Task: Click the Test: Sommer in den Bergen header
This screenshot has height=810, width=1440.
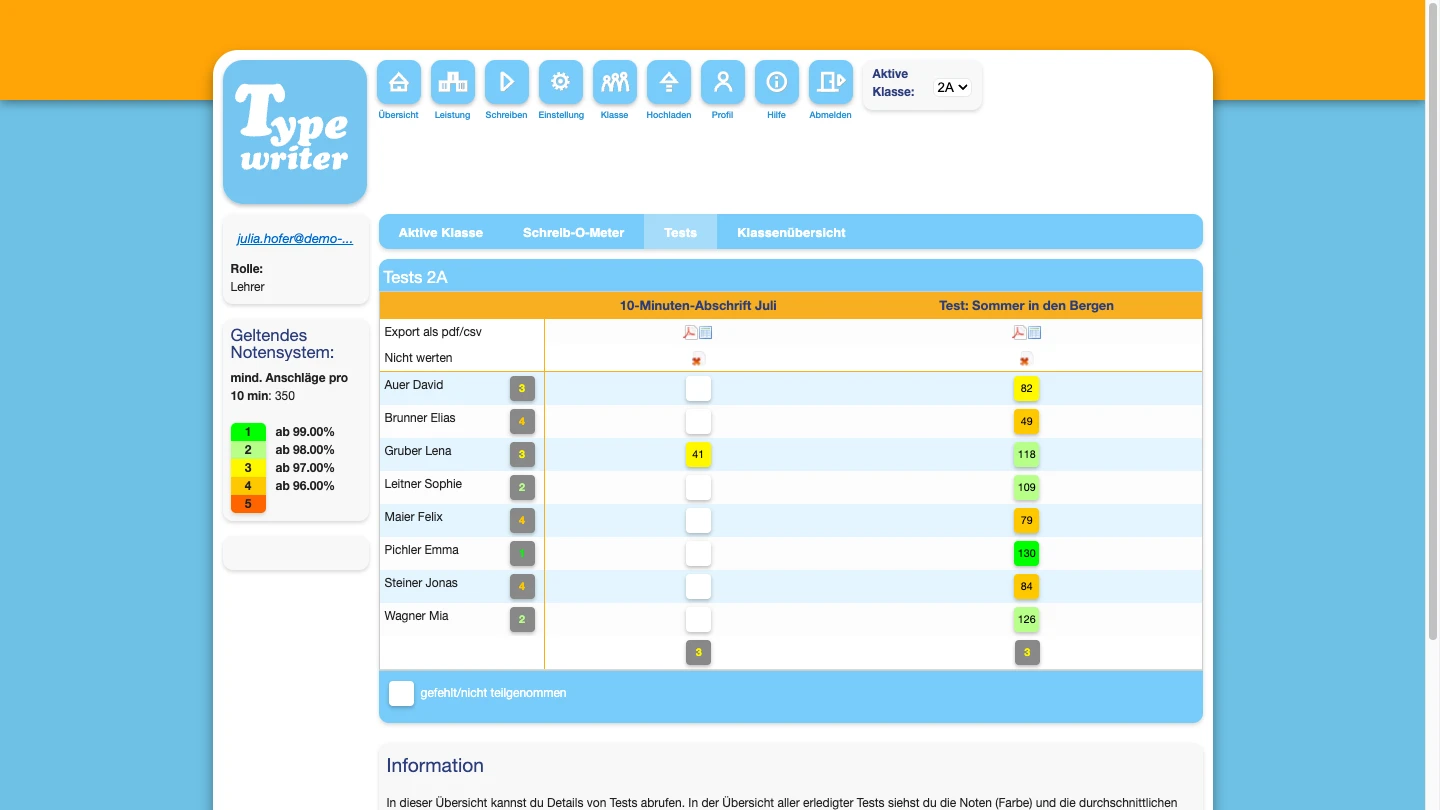Action: (x=1026, y=306)
